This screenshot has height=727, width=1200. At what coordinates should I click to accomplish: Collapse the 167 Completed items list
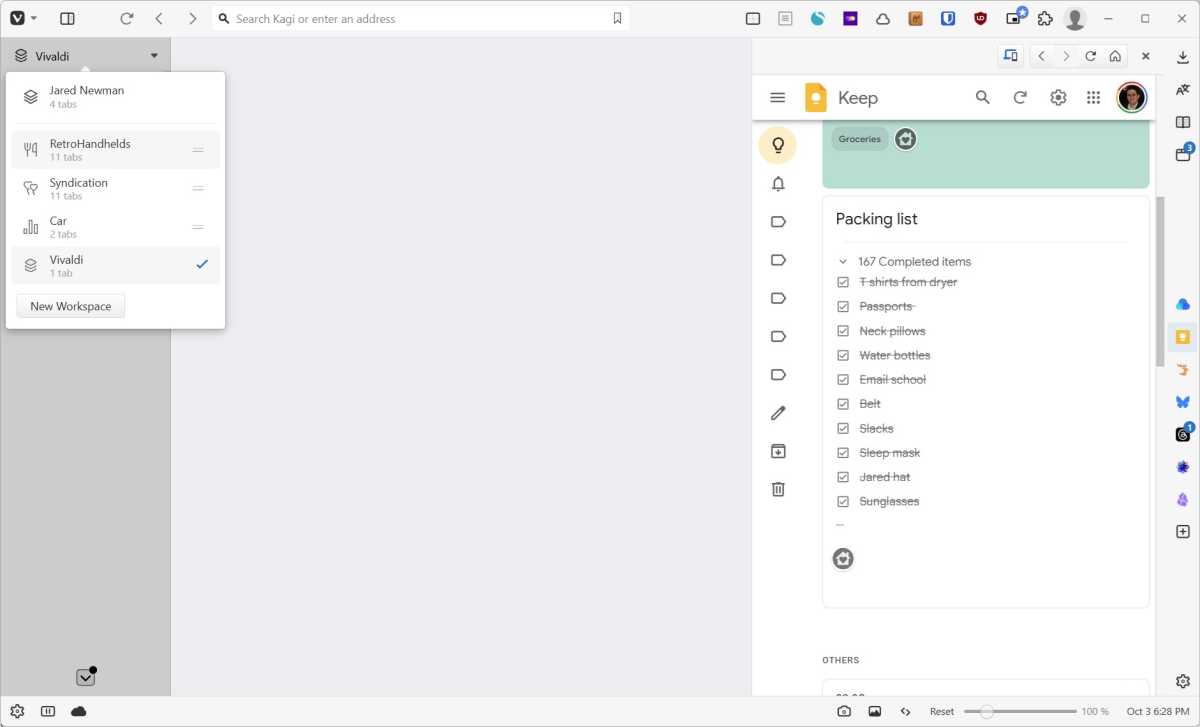[x=842, y=261]
